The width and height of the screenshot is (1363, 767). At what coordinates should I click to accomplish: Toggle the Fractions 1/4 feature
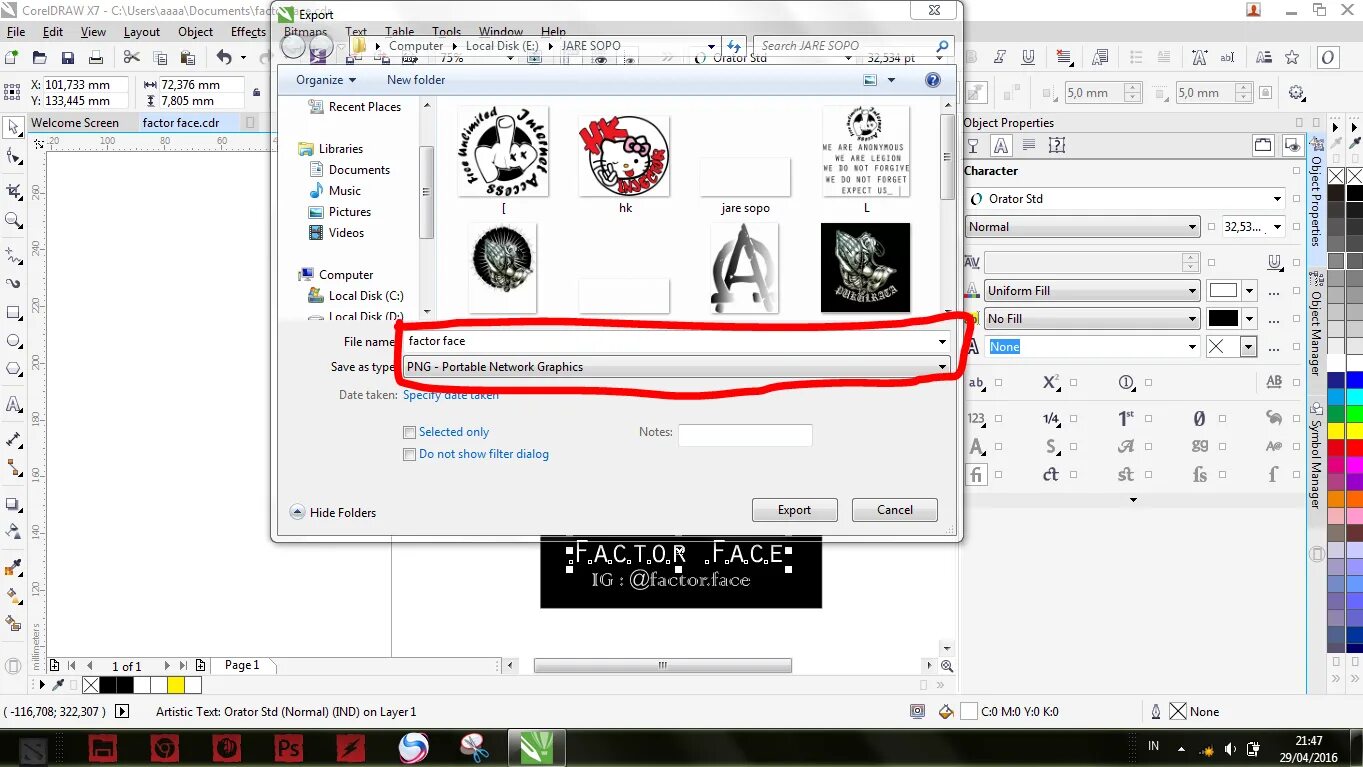coord(1051,419)
